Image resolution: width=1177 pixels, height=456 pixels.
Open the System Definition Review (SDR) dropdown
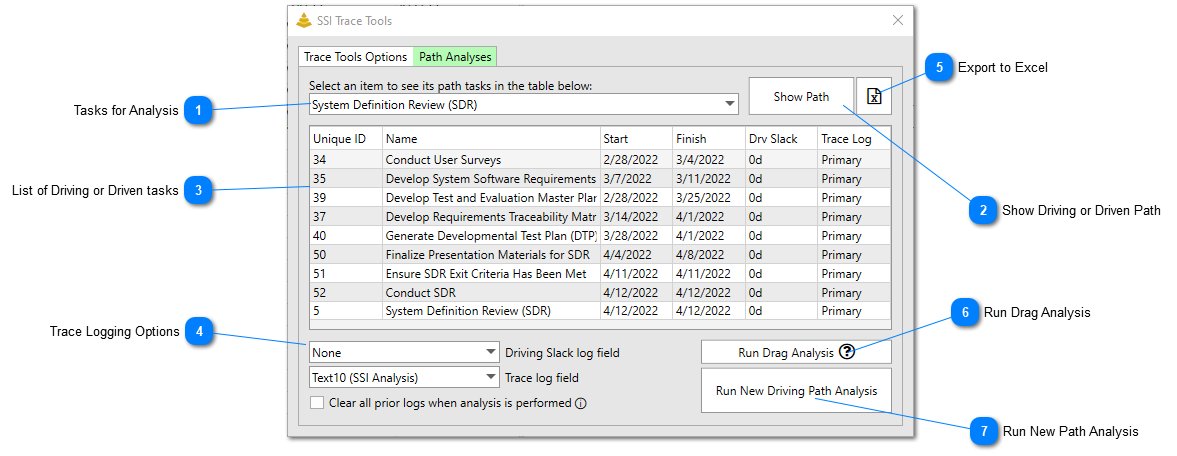[524, 104]
